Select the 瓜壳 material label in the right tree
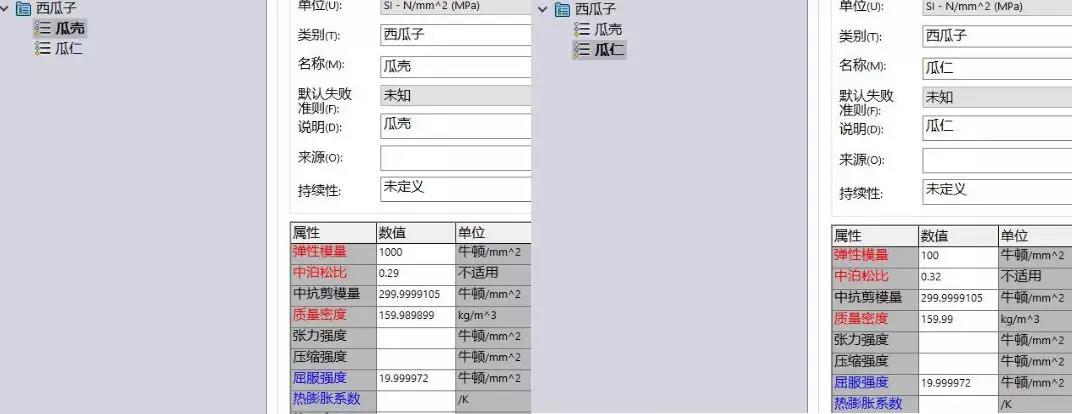This screenshot has width=1072, height=414. click(x=608, y=30)
